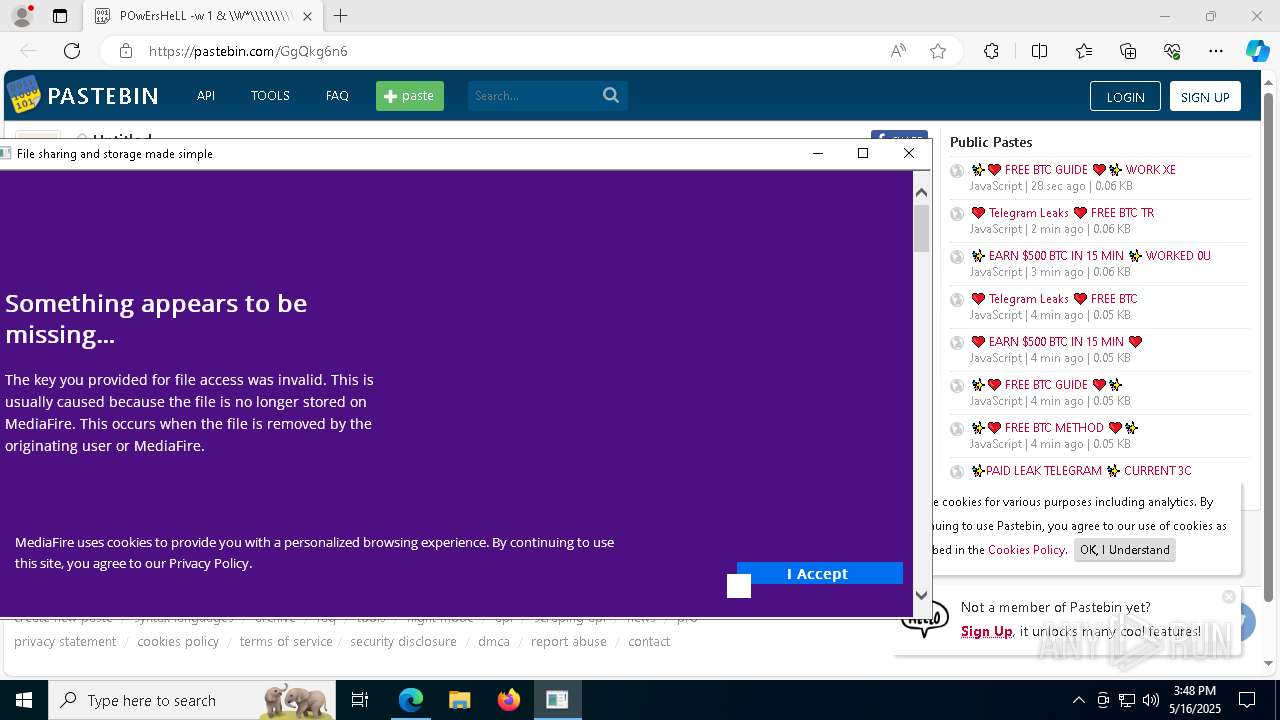Open a new browser tab
This screenshot has width=1280, height=720.
[341, 16]
